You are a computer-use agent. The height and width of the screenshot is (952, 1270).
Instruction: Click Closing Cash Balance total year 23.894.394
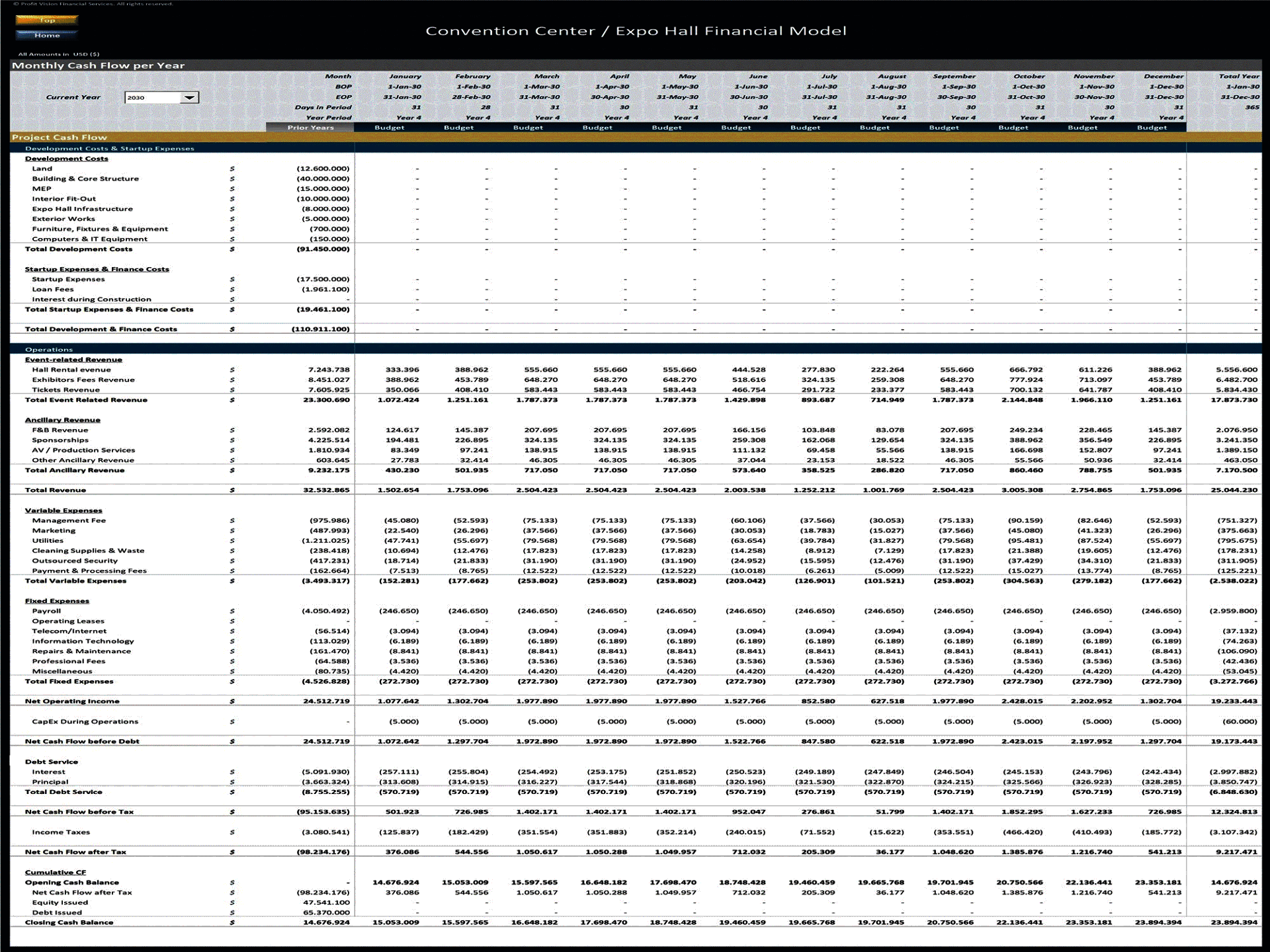click(1234, 922)
